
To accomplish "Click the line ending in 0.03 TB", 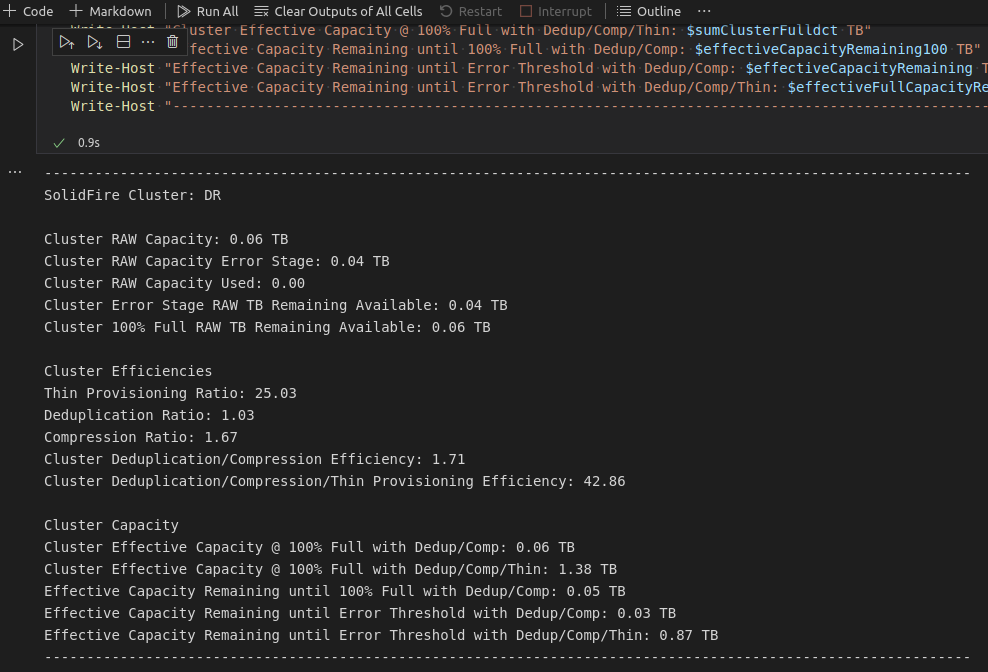I will [x=360, y=614].
